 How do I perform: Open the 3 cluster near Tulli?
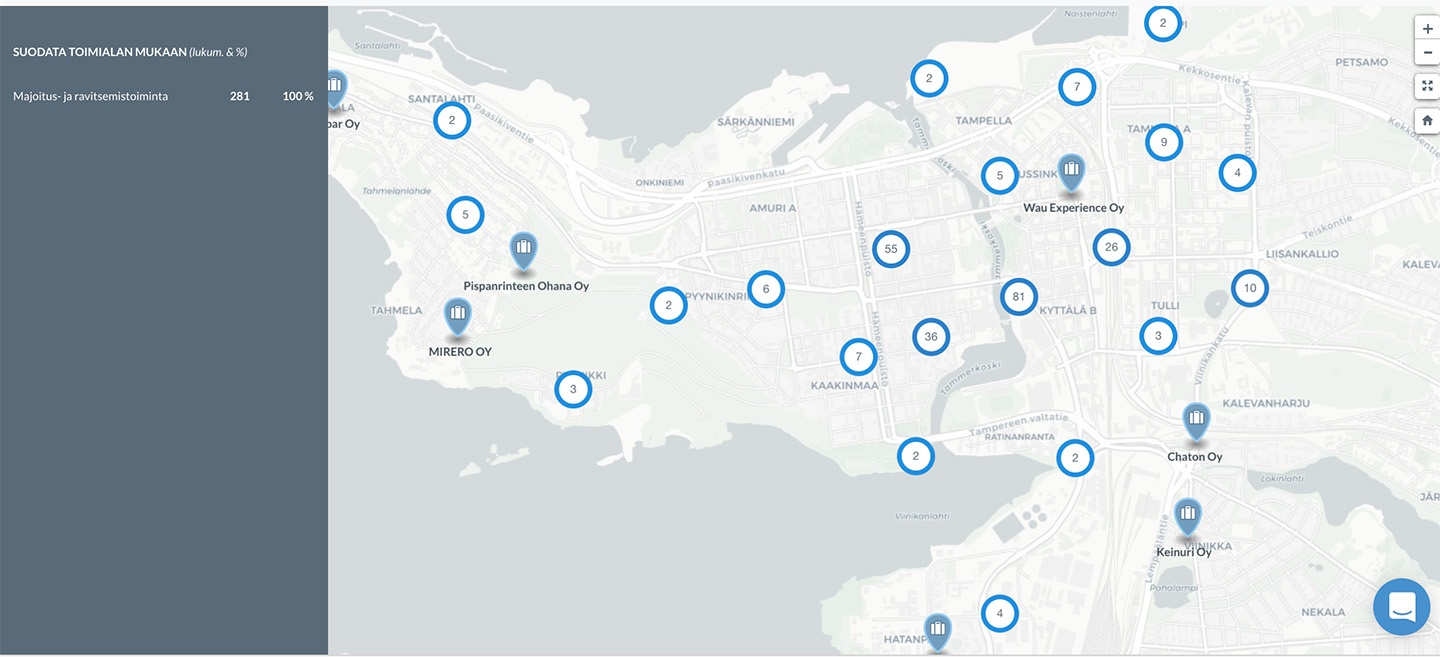1158,336
